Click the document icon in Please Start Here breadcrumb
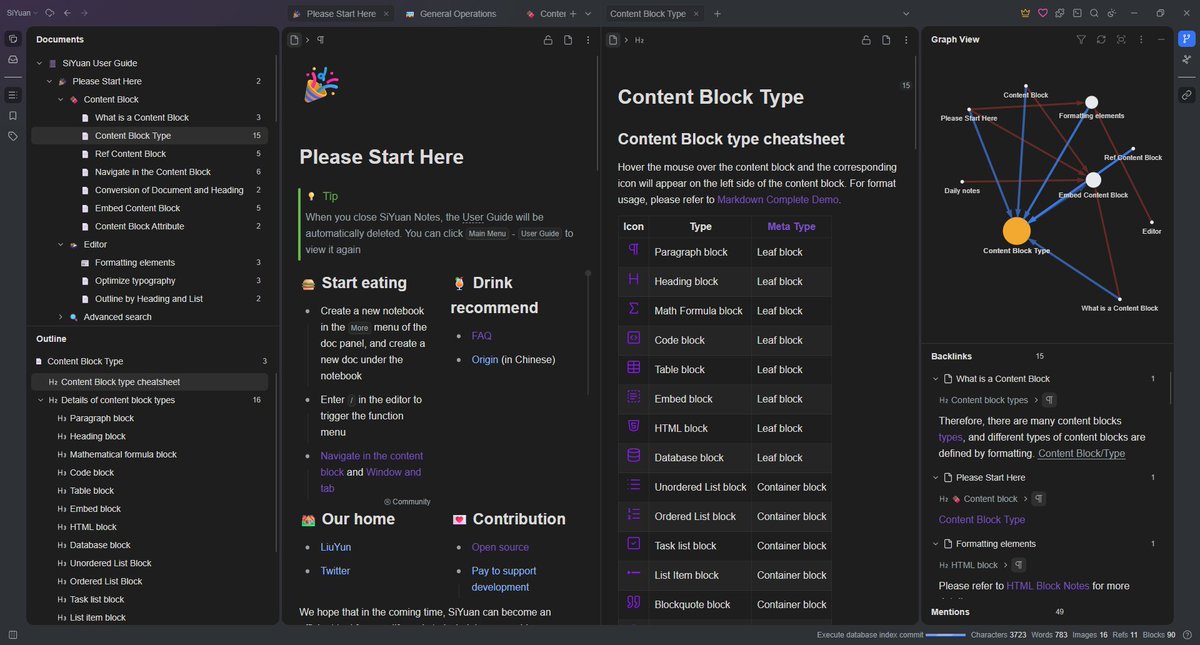 (x=294, y=40)
